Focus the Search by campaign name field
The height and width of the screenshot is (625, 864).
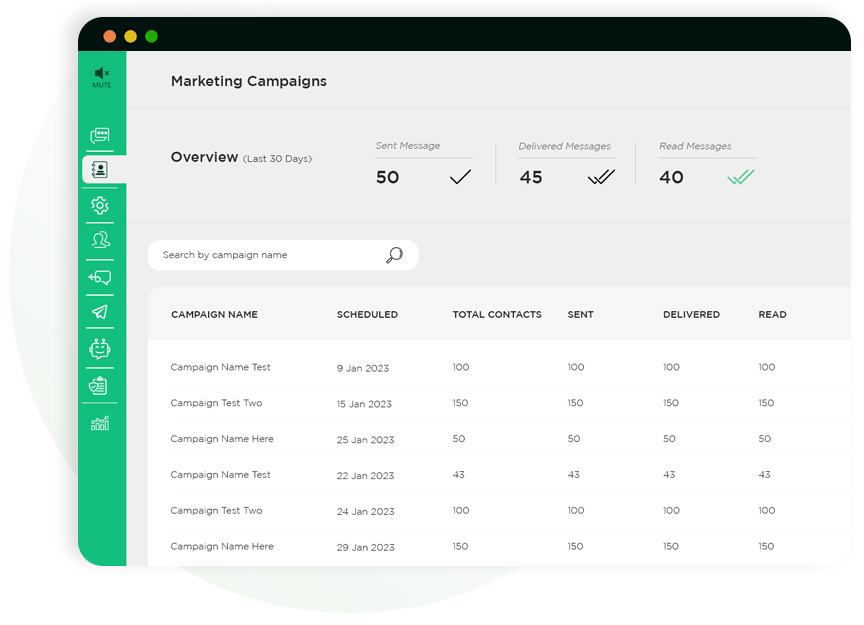tap(283, 255)
